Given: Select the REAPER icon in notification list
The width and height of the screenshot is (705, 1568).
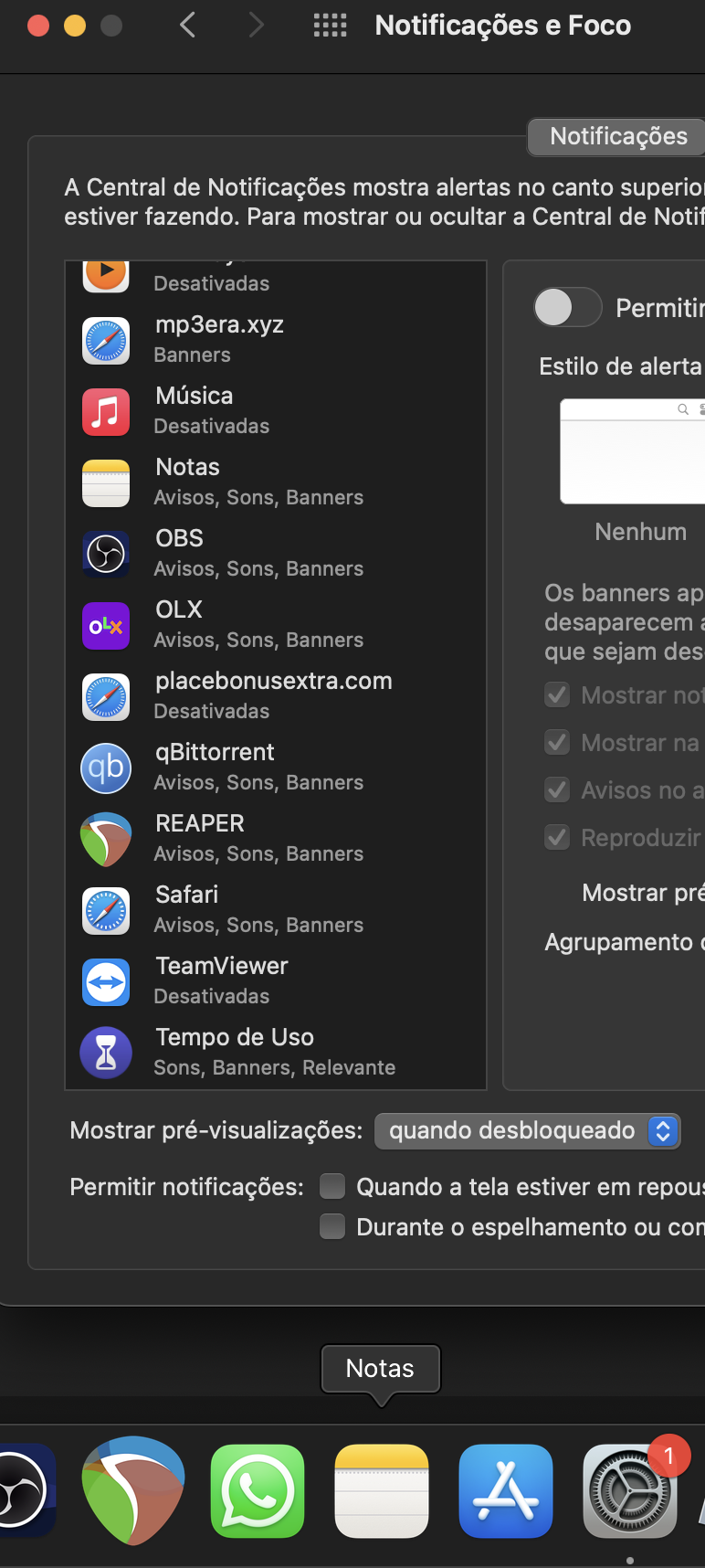Looking at the screenshot, I should tap(106, 840).
